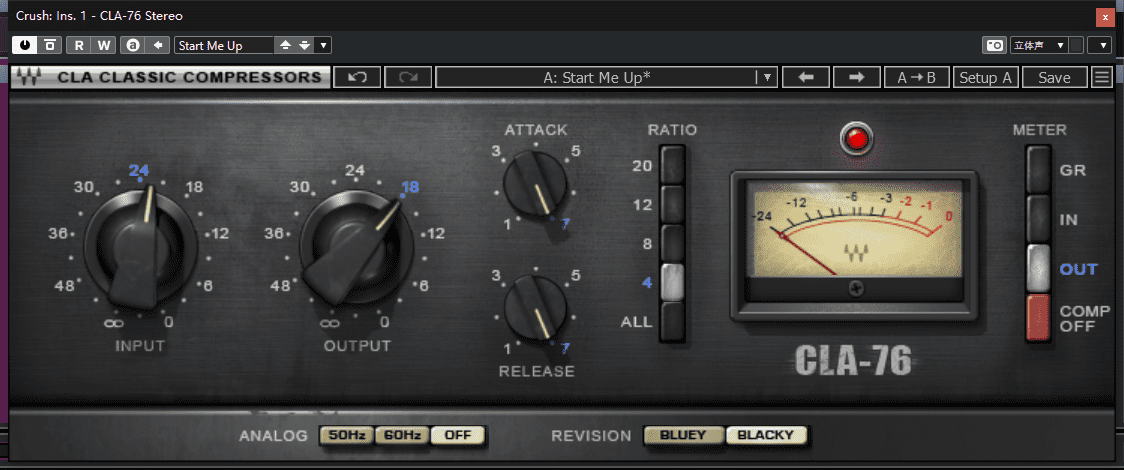The height and width of the screenshot is (470, 1124).
Task: Select ratio ALL button
Action: pos(672,321)
